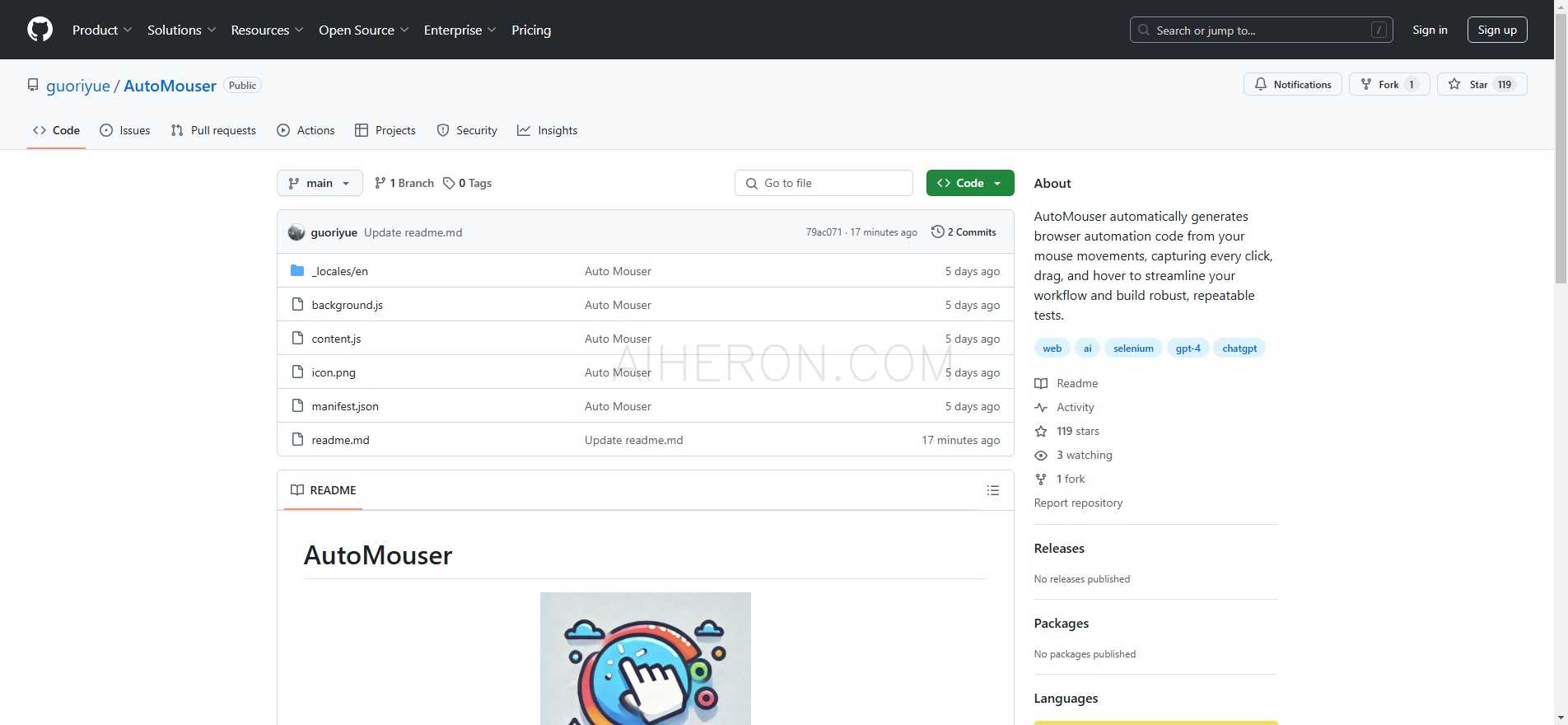Open the Releases heading link
Screen dimensions: 1568x725
[x=1059, y=549]
